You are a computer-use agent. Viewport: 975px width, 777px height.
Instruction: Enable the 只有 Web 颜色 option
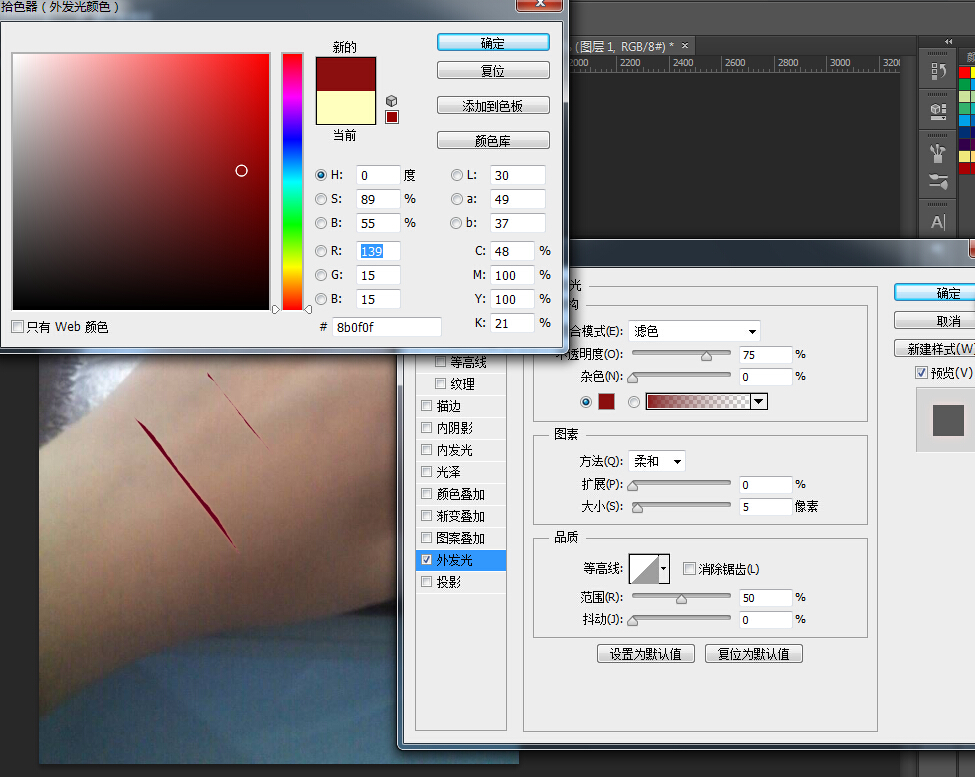click(x=17, y=326)
